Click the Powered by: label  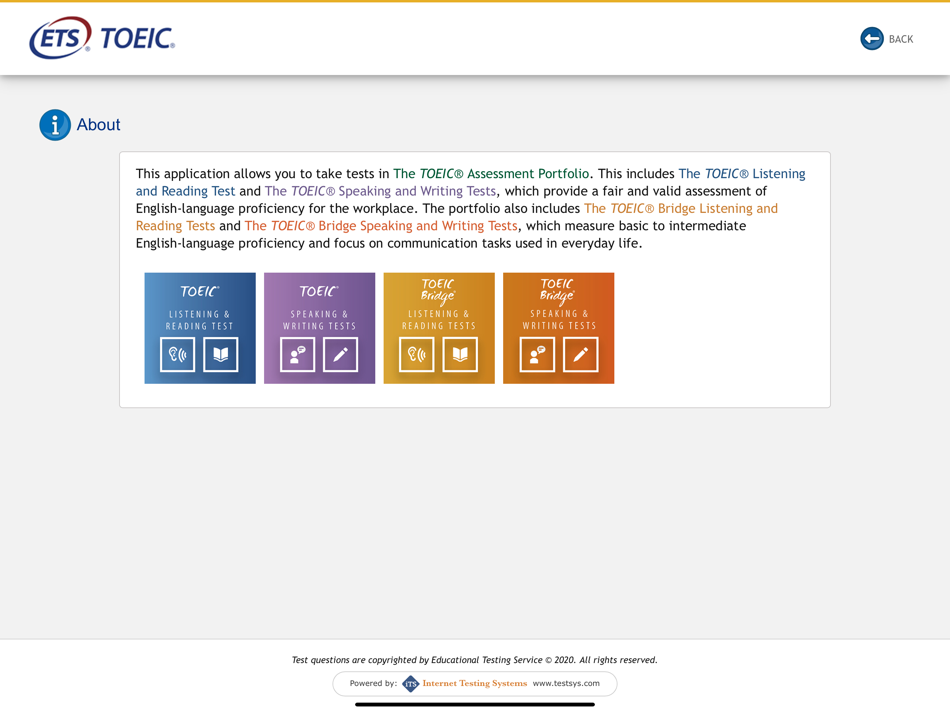pos(373,684)
